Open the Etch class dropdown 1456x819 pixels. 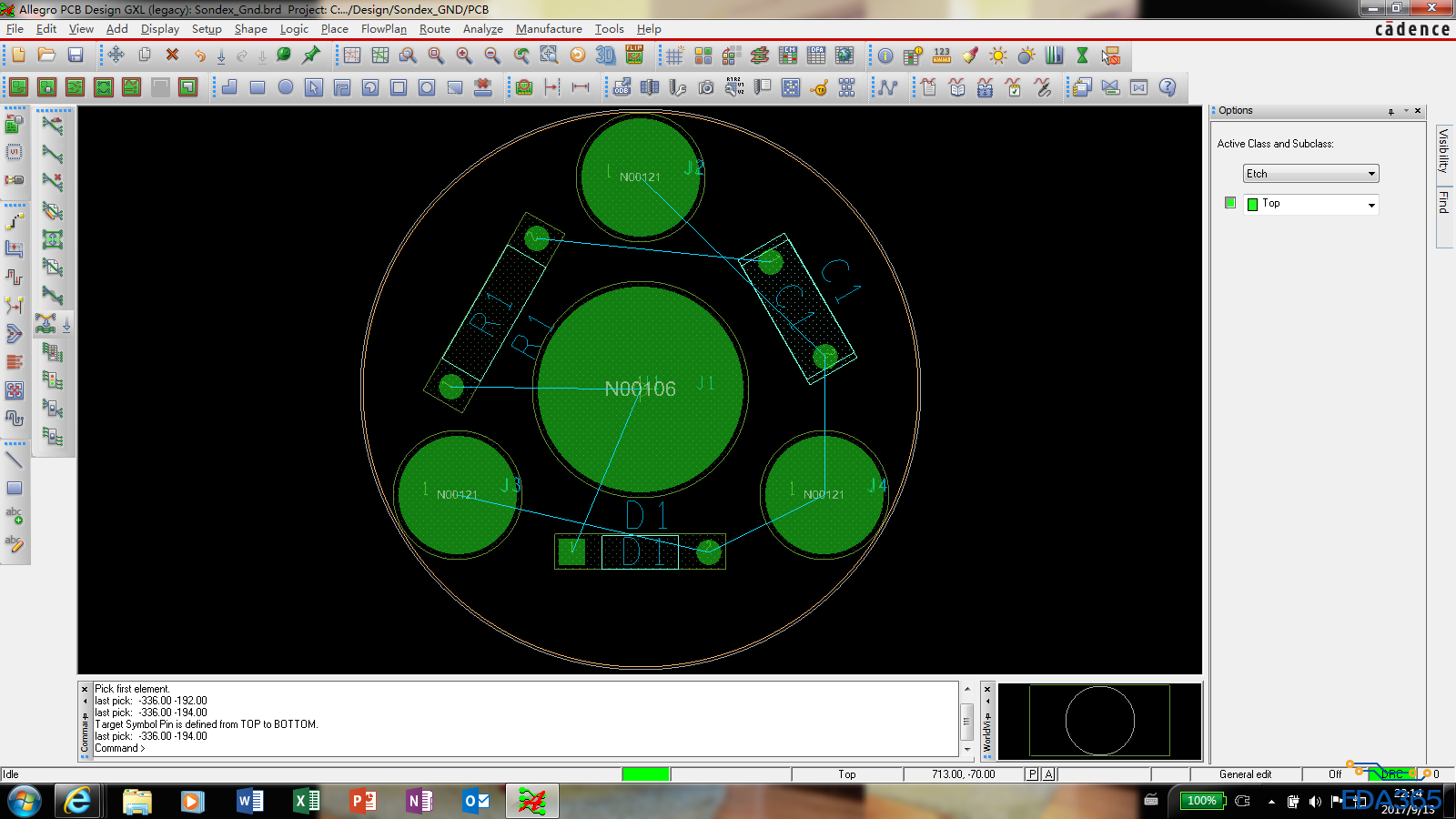[1311, 174]
